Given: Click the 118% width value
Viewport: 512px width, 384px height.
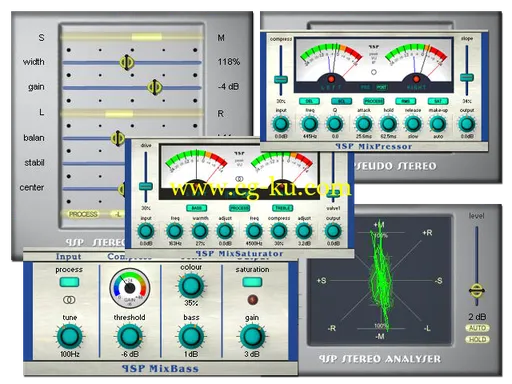Looking at the screenshot, I should [229, 62].
